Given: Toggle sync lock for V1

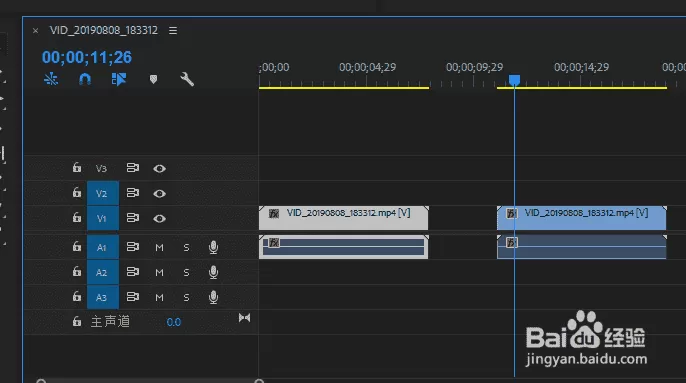Looking at the screenshot, I should 133,218.
